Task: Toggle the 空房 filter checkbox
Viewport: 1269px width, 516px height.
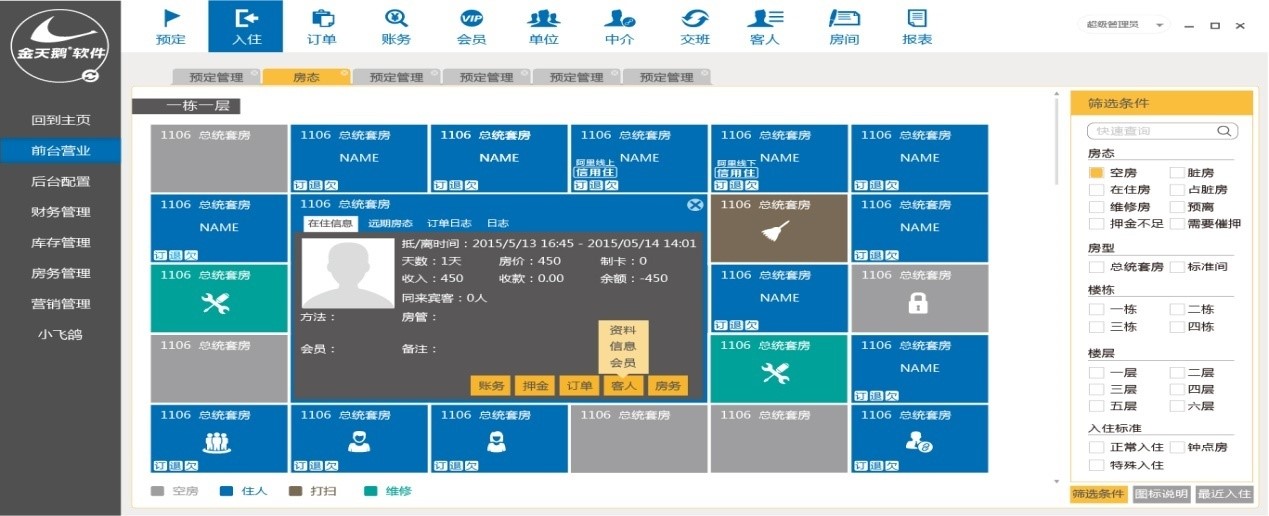Action: click(1097, 173)
